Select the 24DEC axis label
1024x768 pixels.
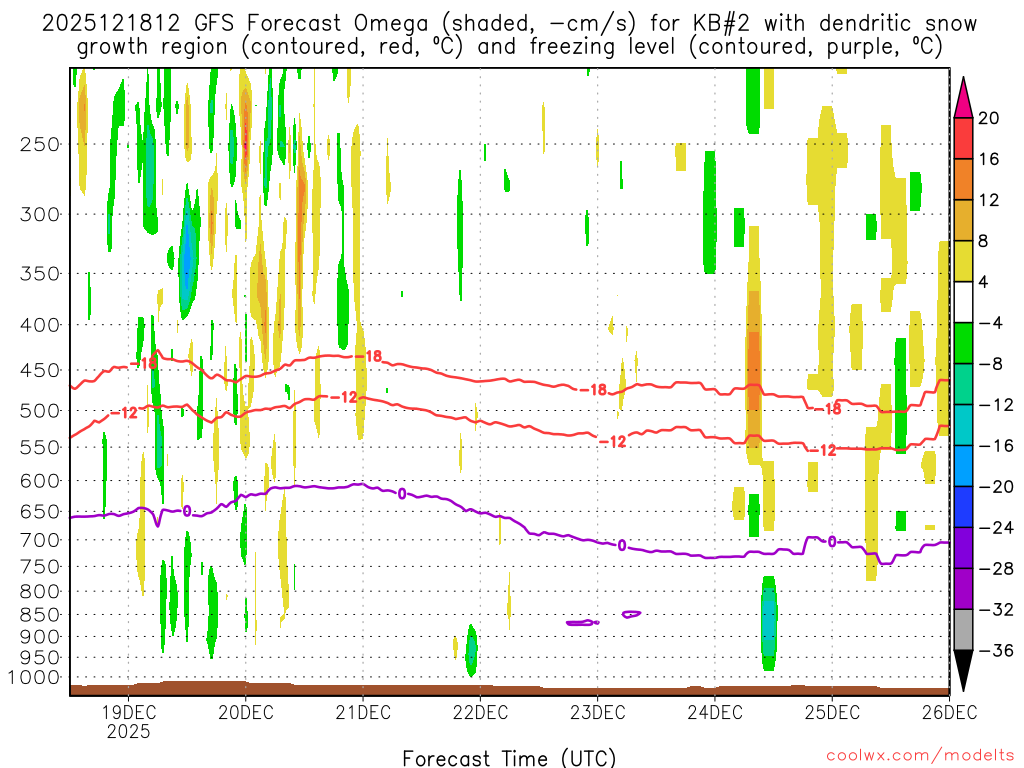(x=714, y=712)
